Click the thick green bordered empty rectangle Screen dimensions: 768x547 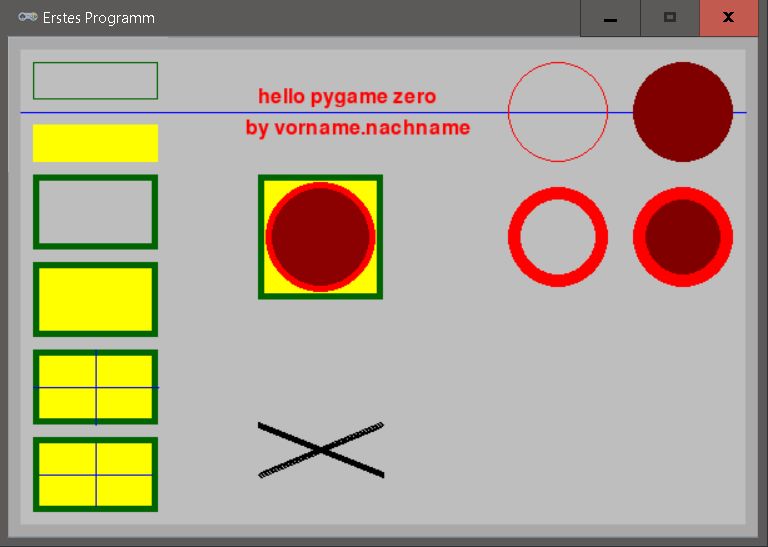[96, 212]
